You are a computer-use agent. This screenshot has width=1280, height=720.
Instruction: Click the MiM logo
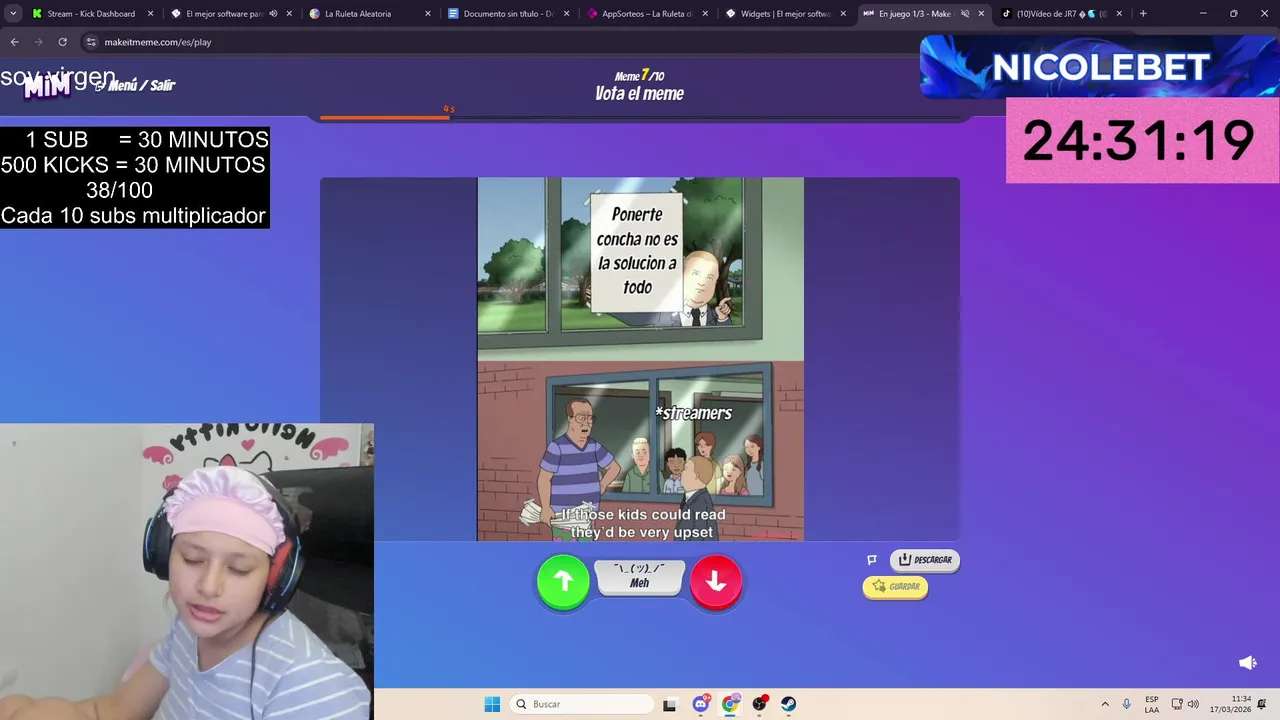pyautogui.click(x=47, y=87)
